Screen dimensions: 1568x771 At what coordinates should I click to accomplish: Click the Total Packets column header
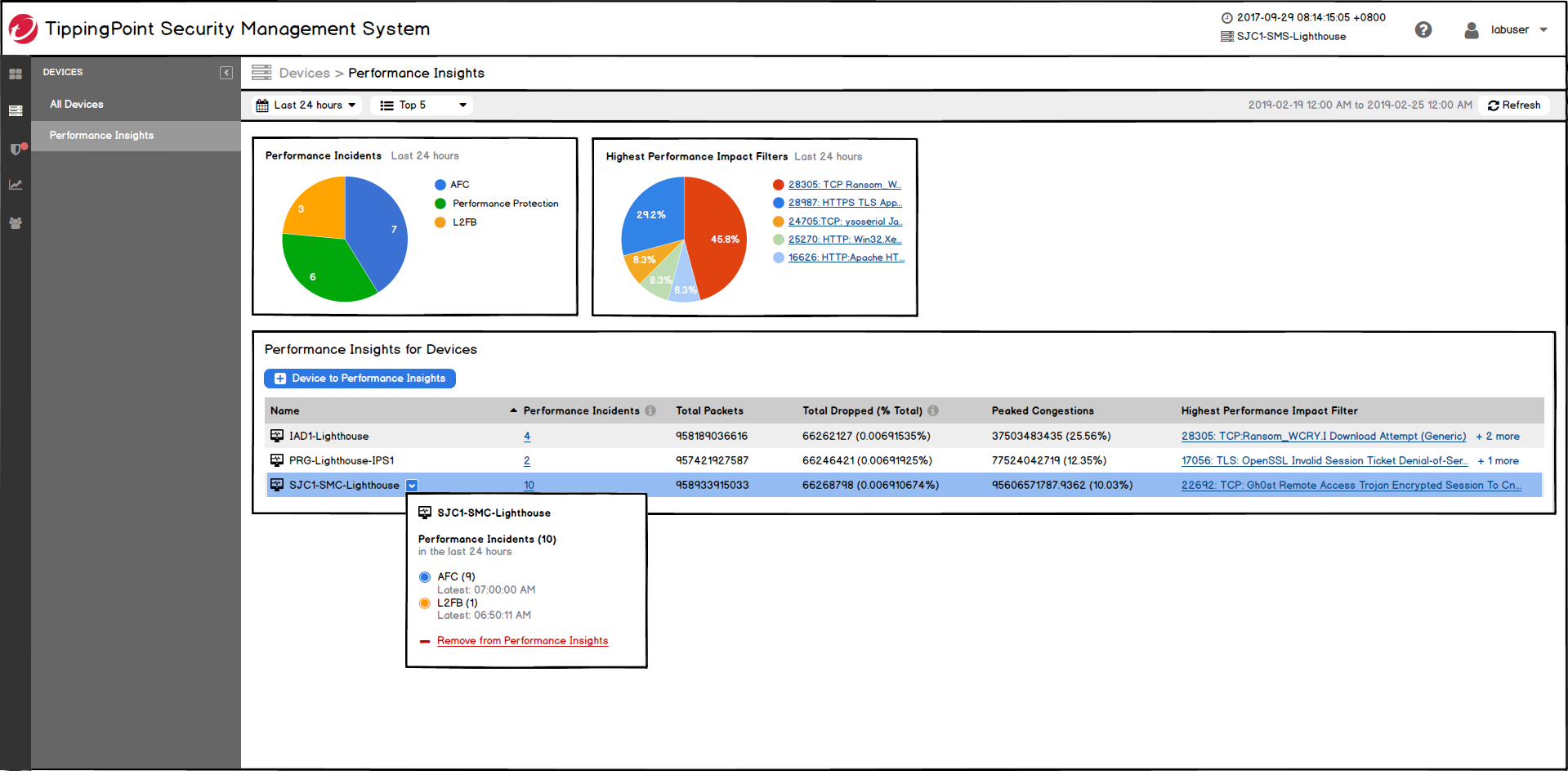[x=709, y=411]
